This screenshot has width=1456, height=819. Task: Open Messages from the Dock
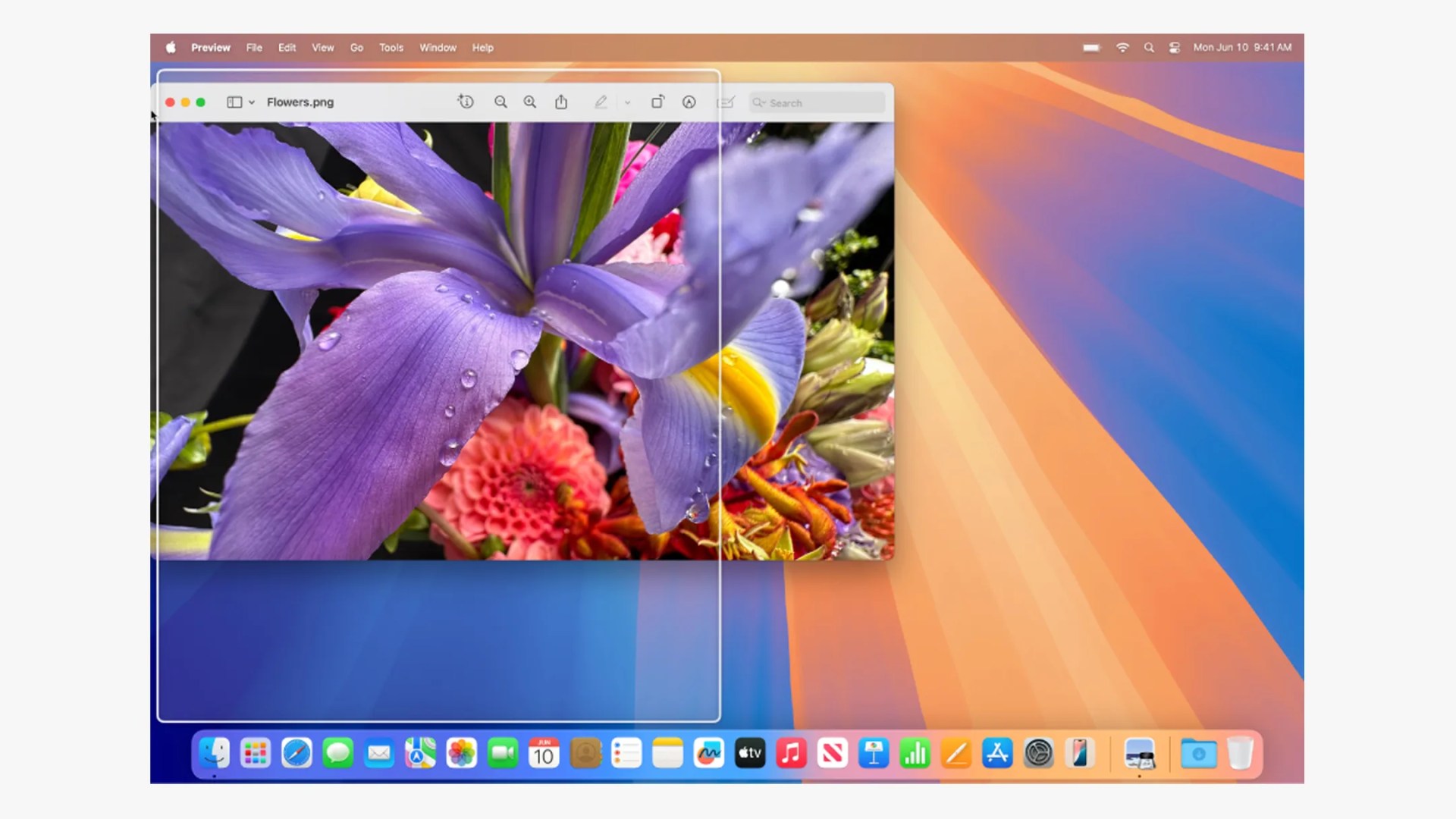coord(337,753)
